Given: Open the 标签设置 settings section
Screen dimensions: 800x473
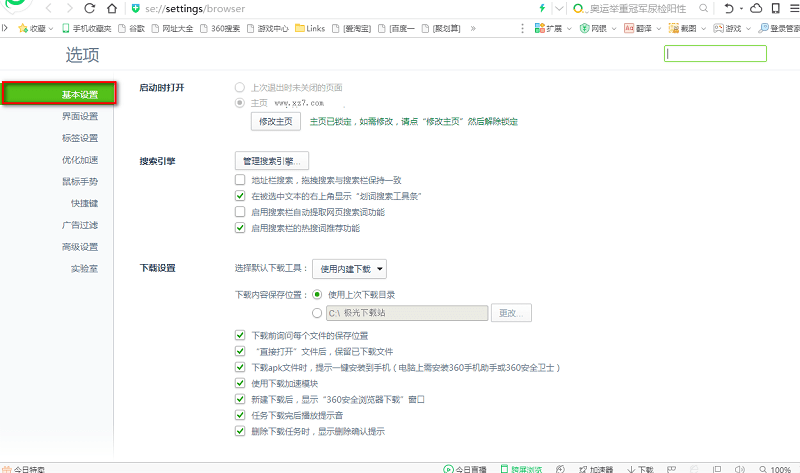Looking at the screenshot, I should click(80, 138).
